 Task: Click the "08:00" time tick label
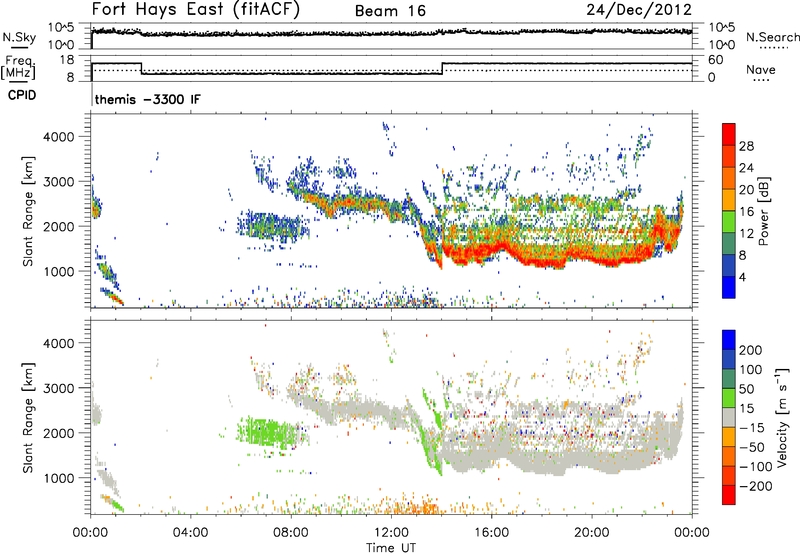(290, 533)
